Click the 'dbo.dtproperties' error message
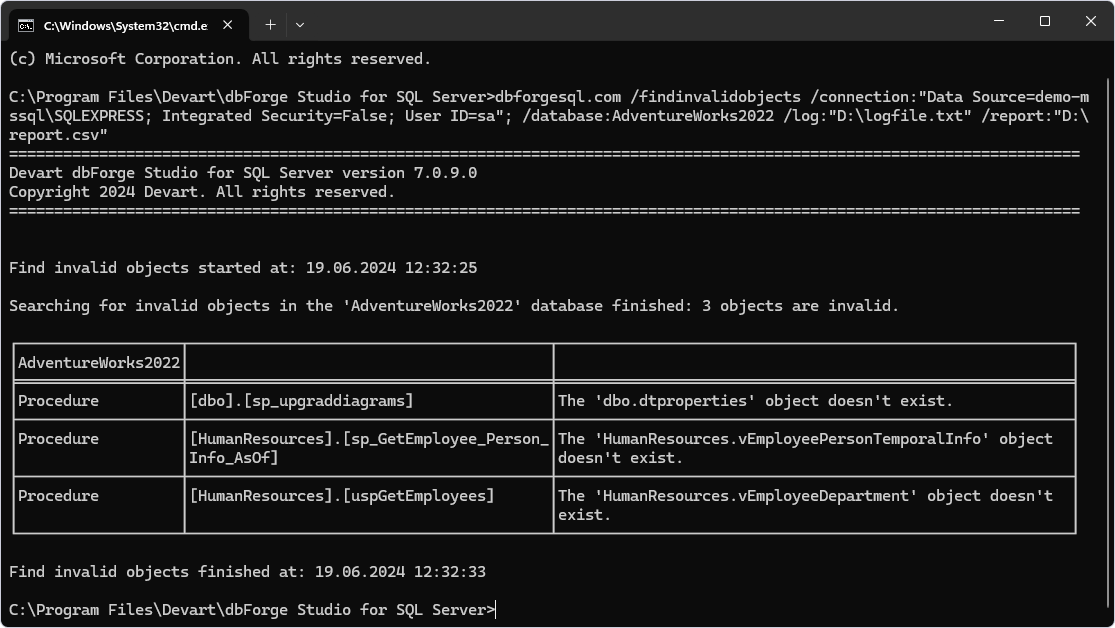Viewport: 1115px width, 628px height. (755, 401)
